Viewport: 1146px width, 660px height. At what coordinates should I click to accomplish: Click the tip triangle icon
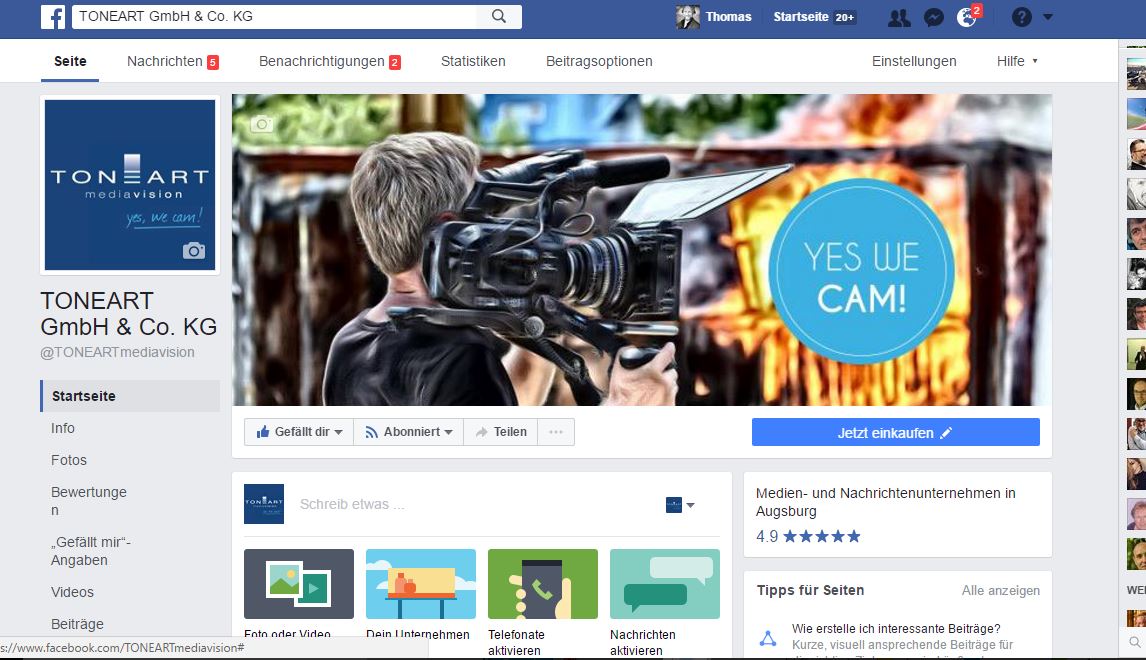tap(768, 638)
